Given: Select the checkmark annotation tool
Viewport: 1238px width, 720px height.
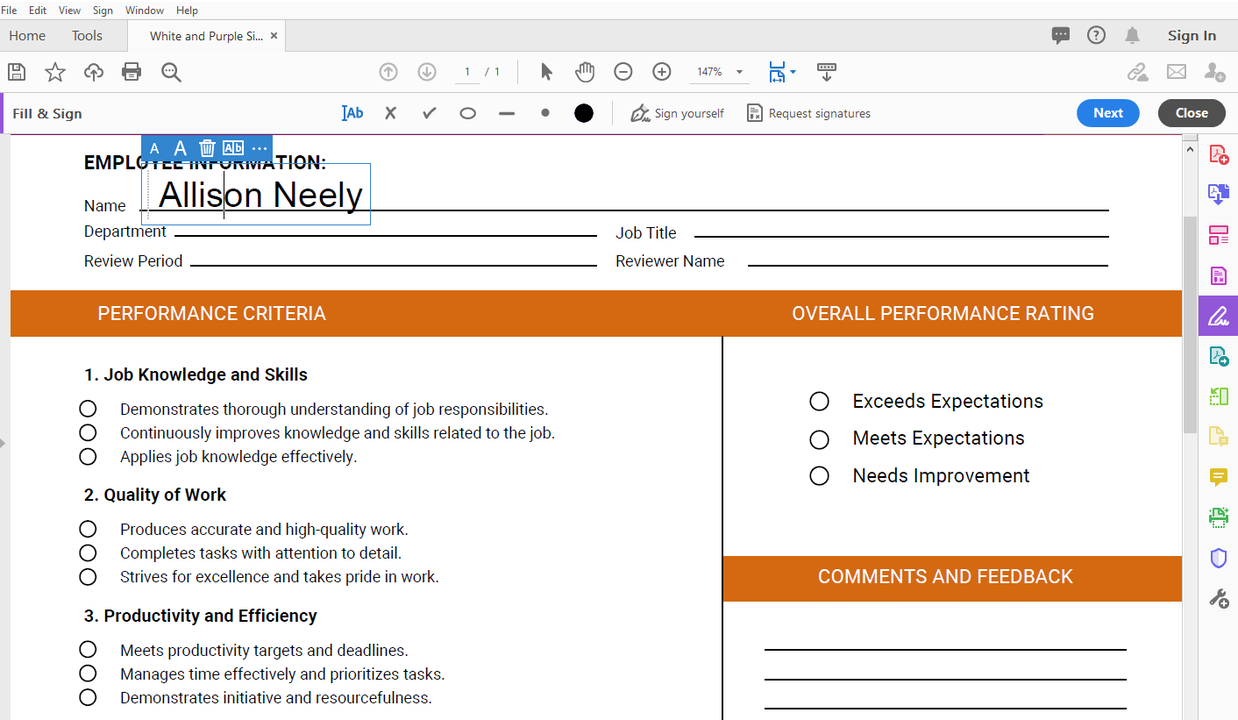Looking at the screenshot, I should point(429,113).
